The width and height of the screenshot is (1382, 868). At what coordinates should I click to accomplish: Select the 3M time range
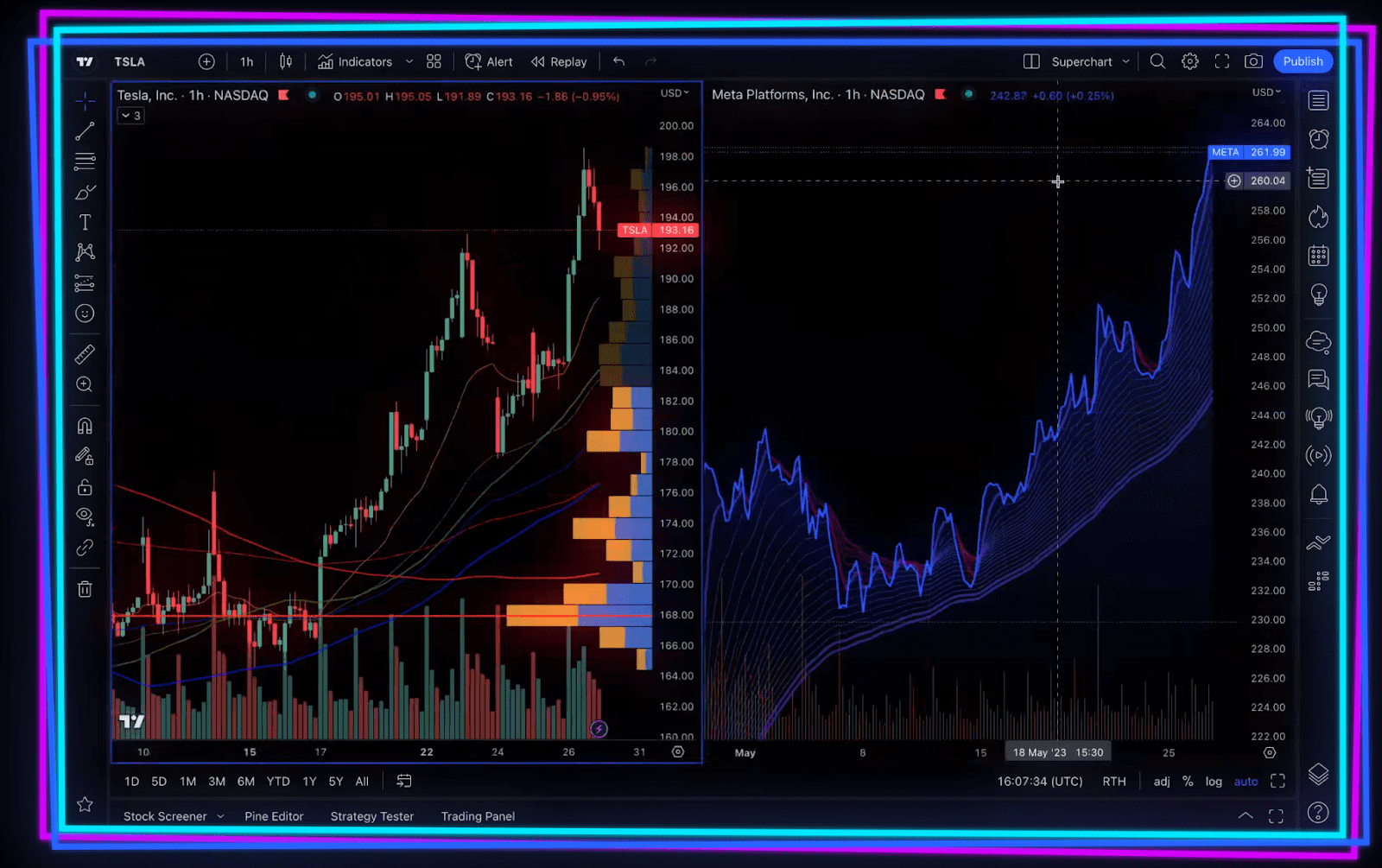217,781
